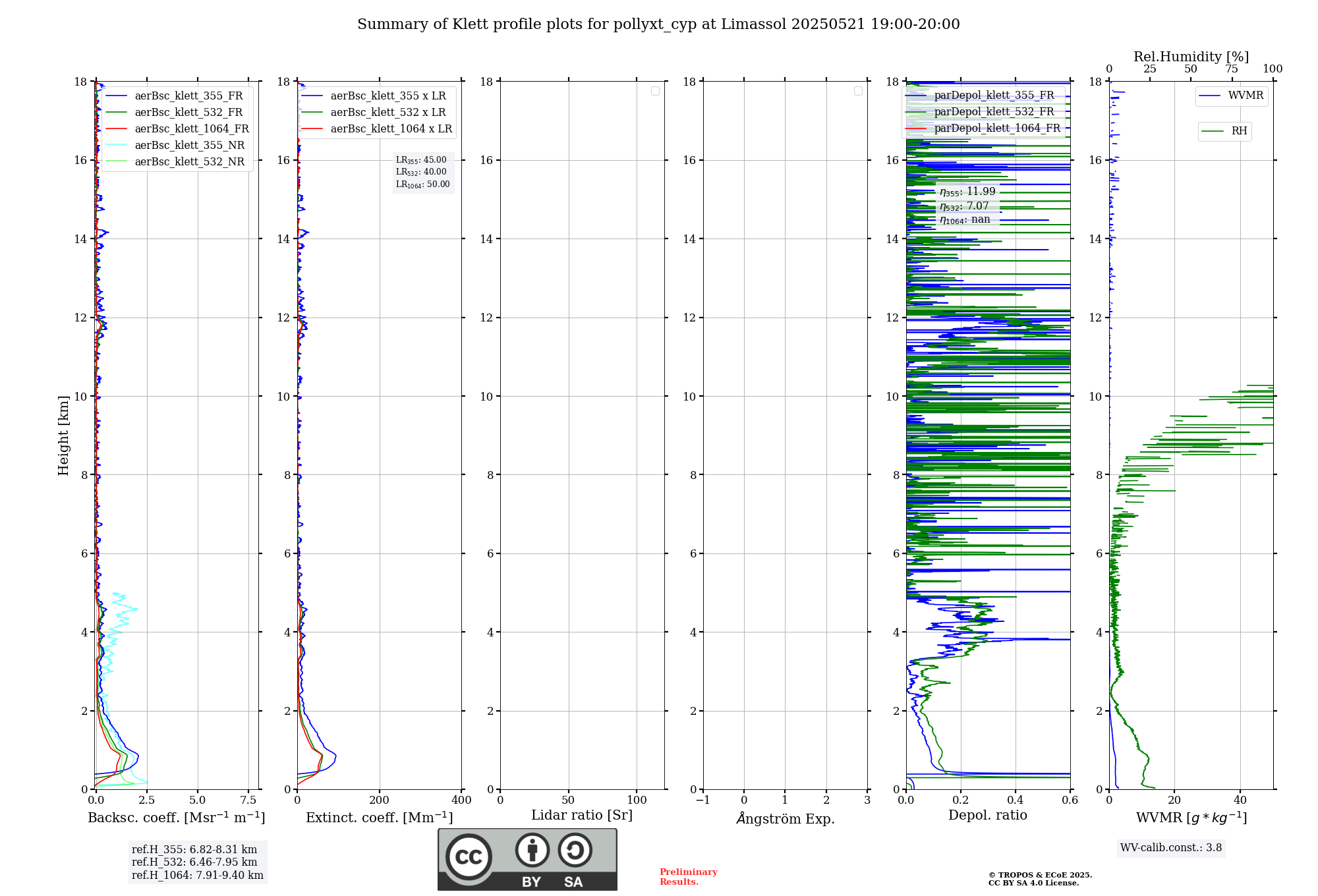Click the LR1064: 50.00 value
Image resolution: width=1318 pixels, height=896 pixels.
tap(422, 184)
